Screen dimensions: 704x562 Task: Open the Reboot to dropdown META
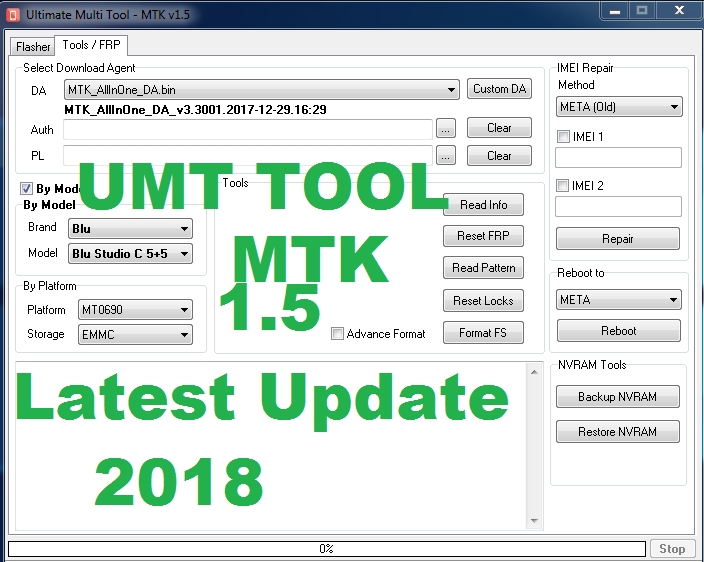point(619,300)
